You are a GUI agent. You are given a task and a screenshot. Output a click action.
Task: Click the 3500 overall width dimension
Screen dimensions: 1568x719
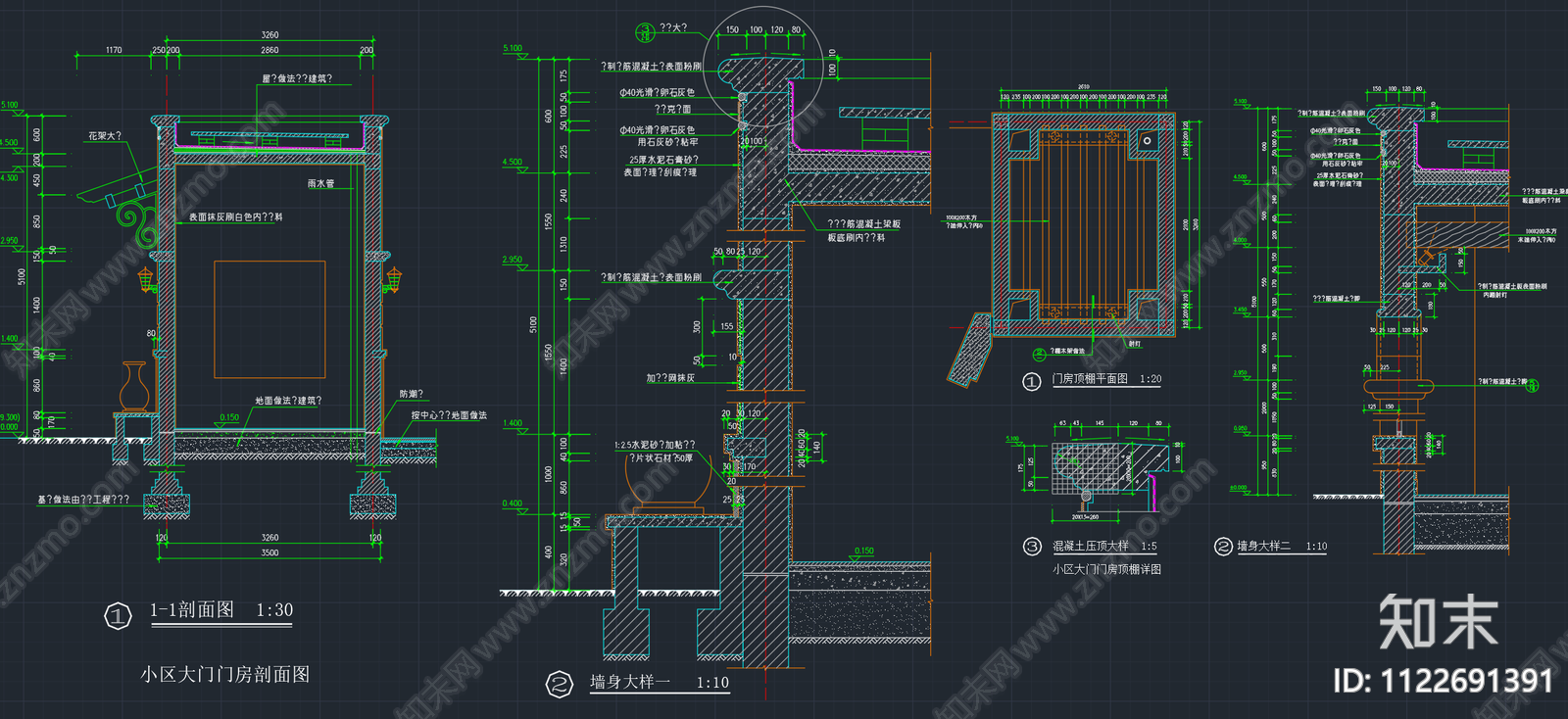pos(269,552)
